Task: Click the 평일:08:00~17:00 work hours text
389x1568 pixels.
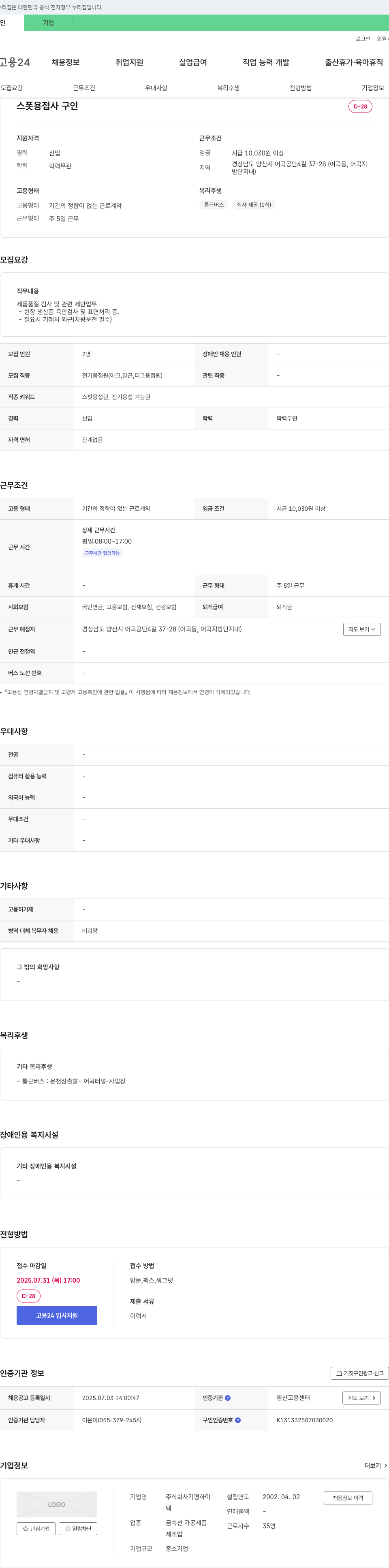Action: coord(107,541)
